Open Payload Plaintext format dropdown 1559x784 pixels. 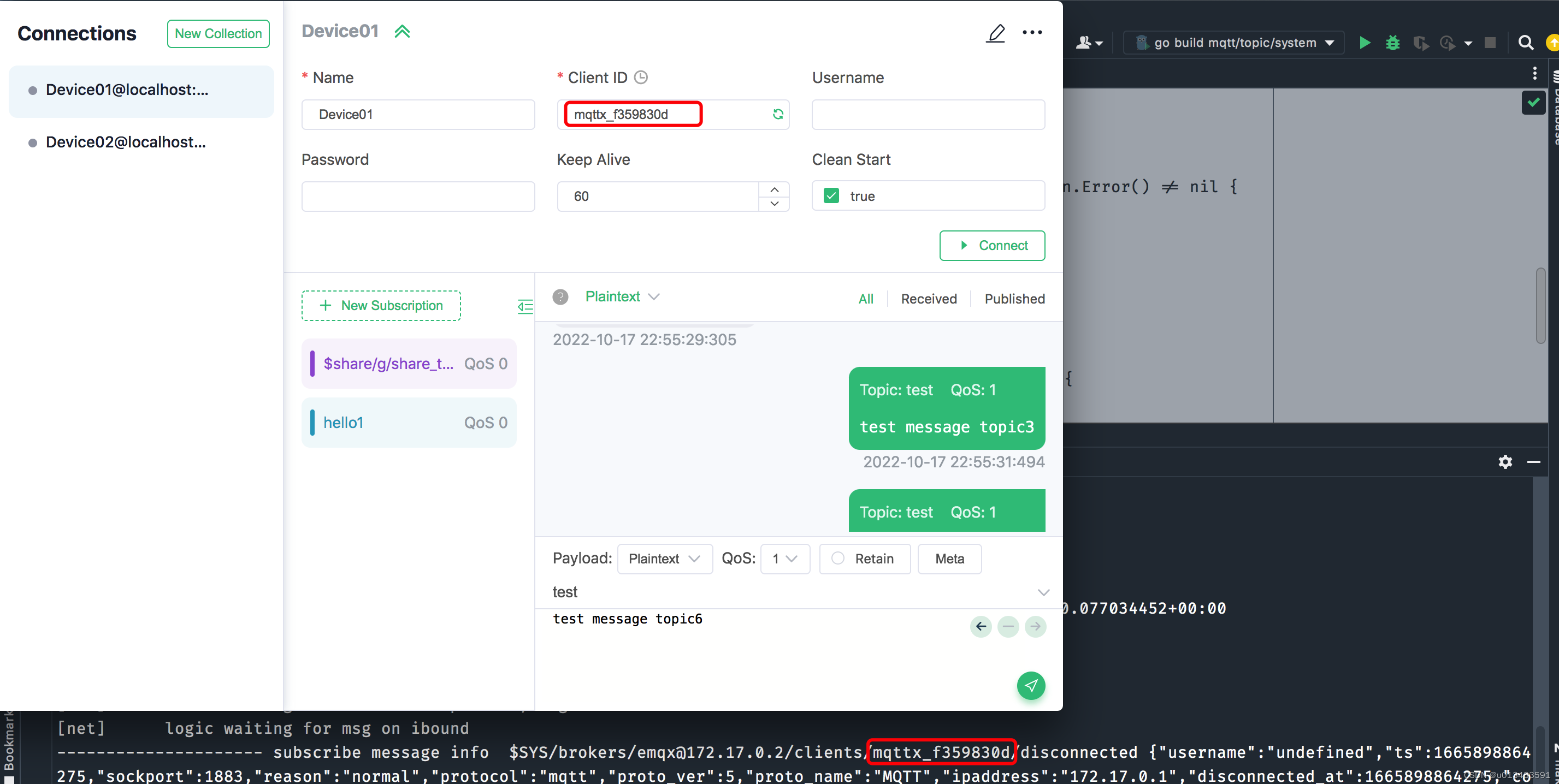(x=664, y=559)
